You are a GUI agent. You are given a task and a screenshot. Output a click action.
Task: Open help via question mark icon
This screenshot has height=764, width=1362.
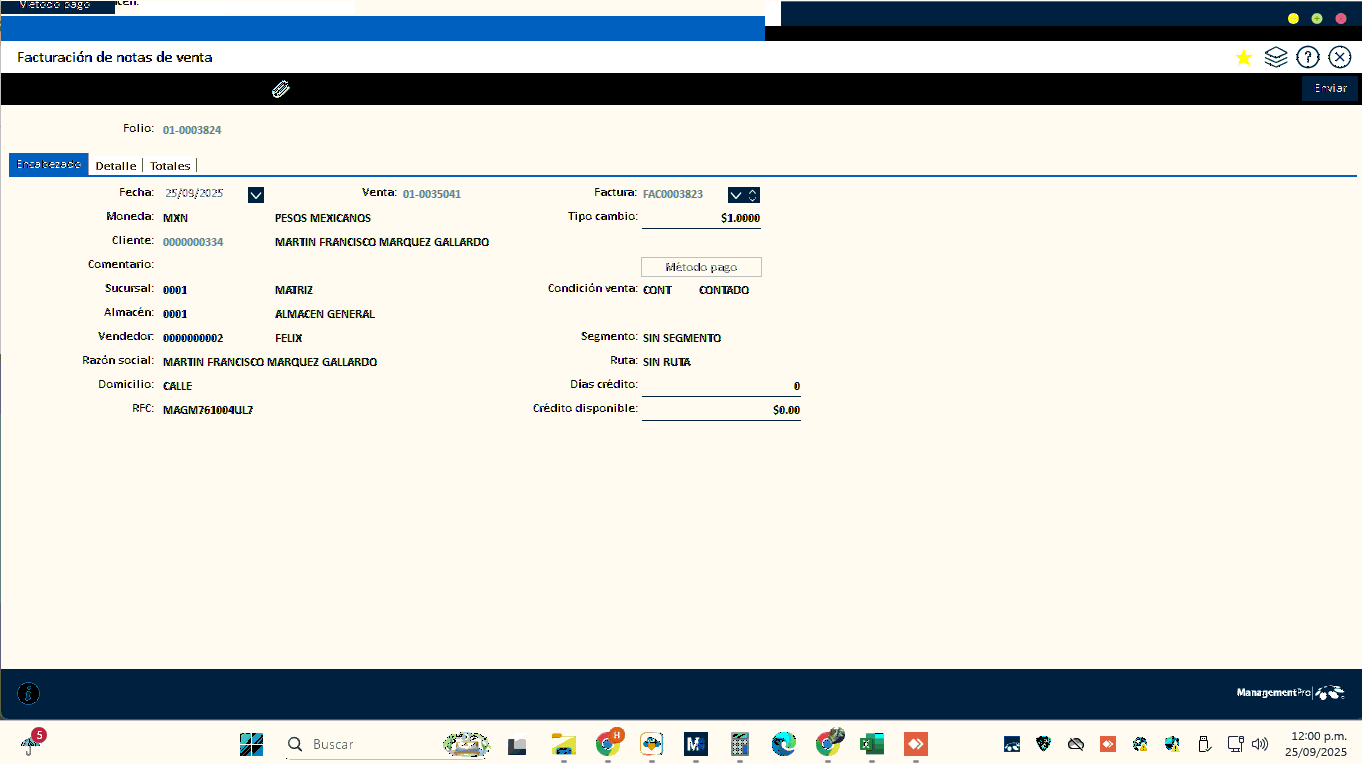[x=1307, y=58]
